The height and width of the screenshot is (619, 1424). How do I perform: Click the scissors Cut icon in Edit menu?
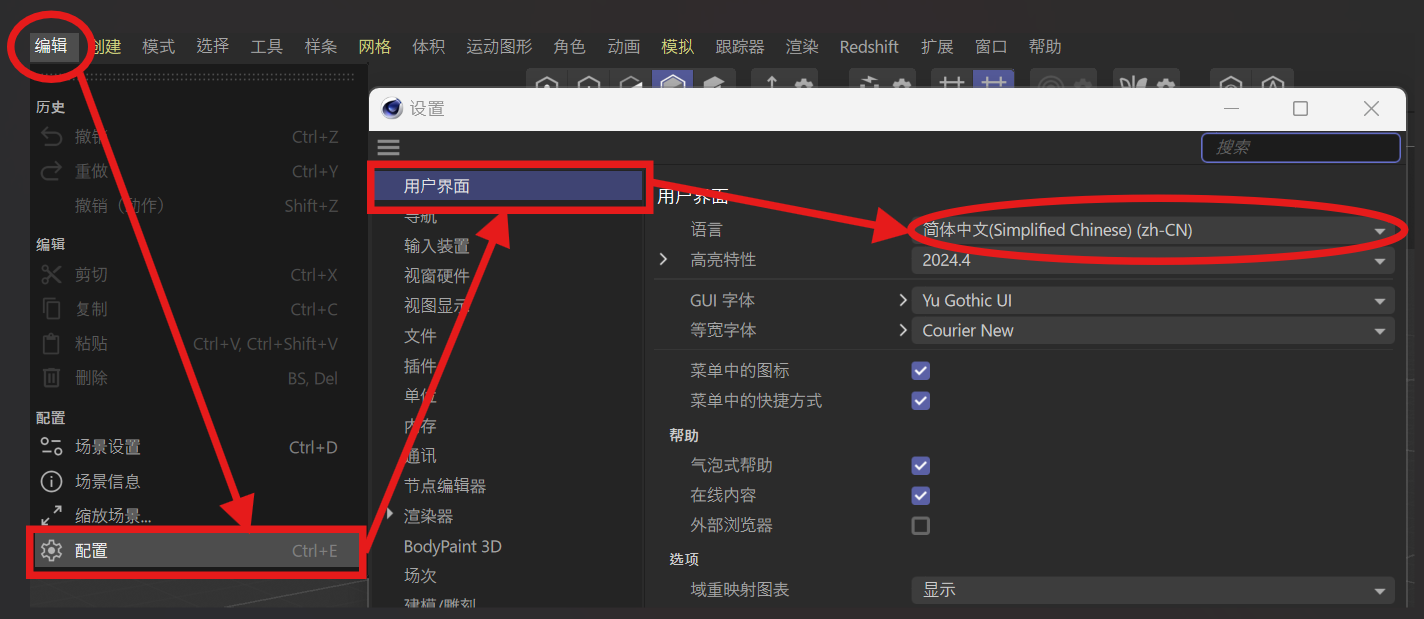tap(51, 274)
